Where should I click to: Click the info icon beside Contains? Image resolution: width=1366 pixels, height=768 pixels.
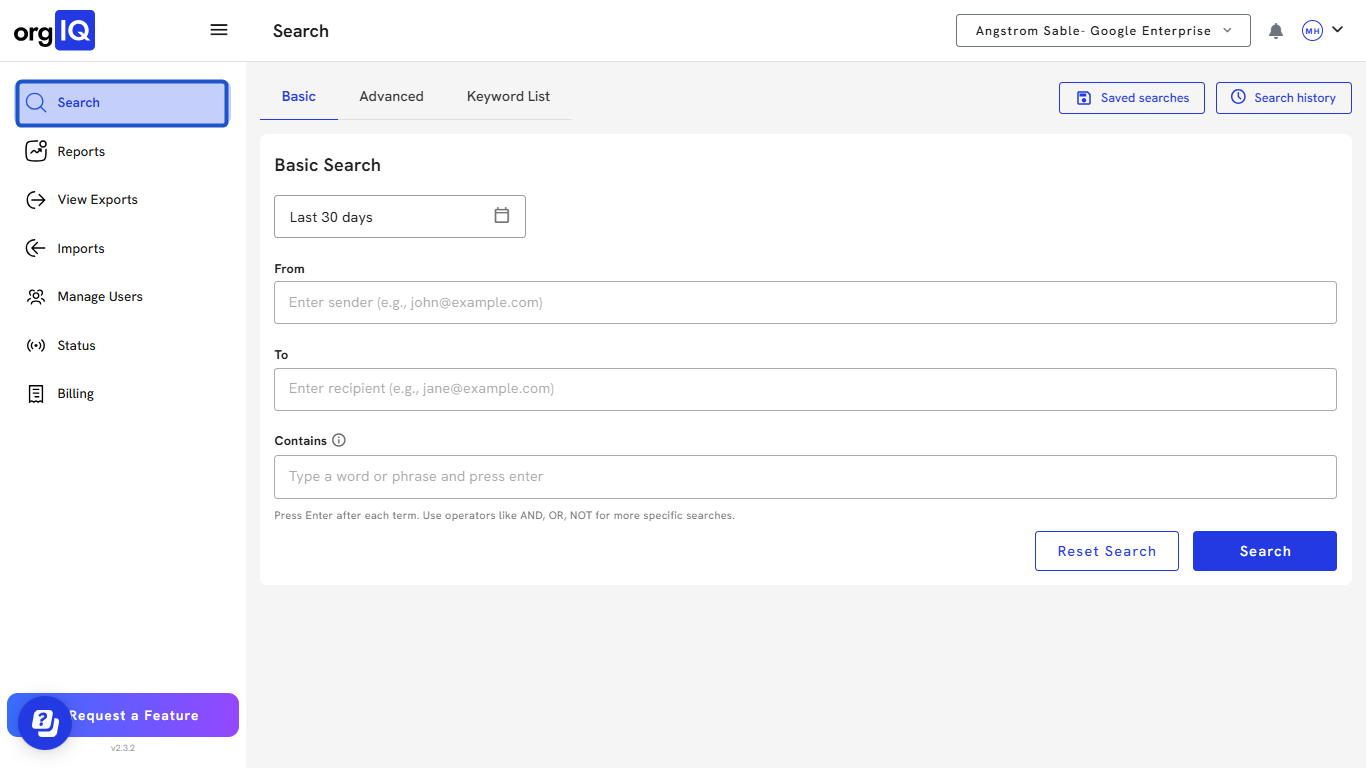[339, 440]
